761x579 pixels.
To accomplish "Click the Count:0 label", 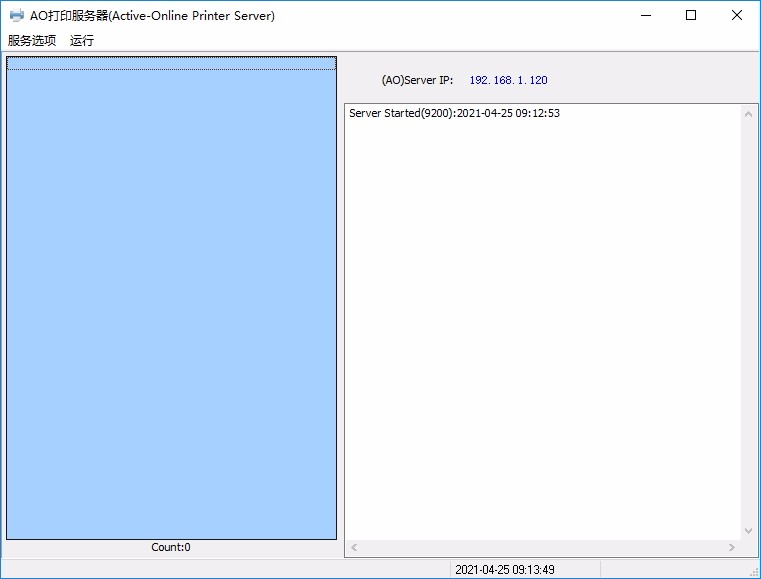I will point(171,547).
